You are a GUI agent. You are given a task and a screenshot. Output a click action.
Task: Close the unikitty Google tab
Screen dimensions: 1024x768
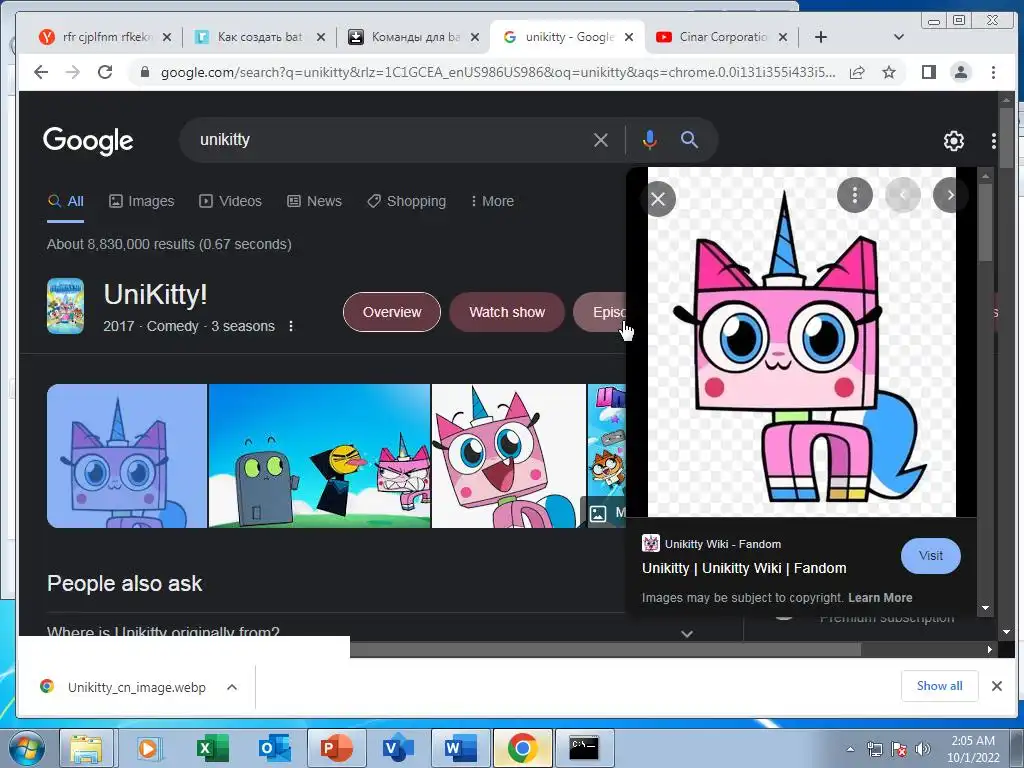[x=629, y=37]
